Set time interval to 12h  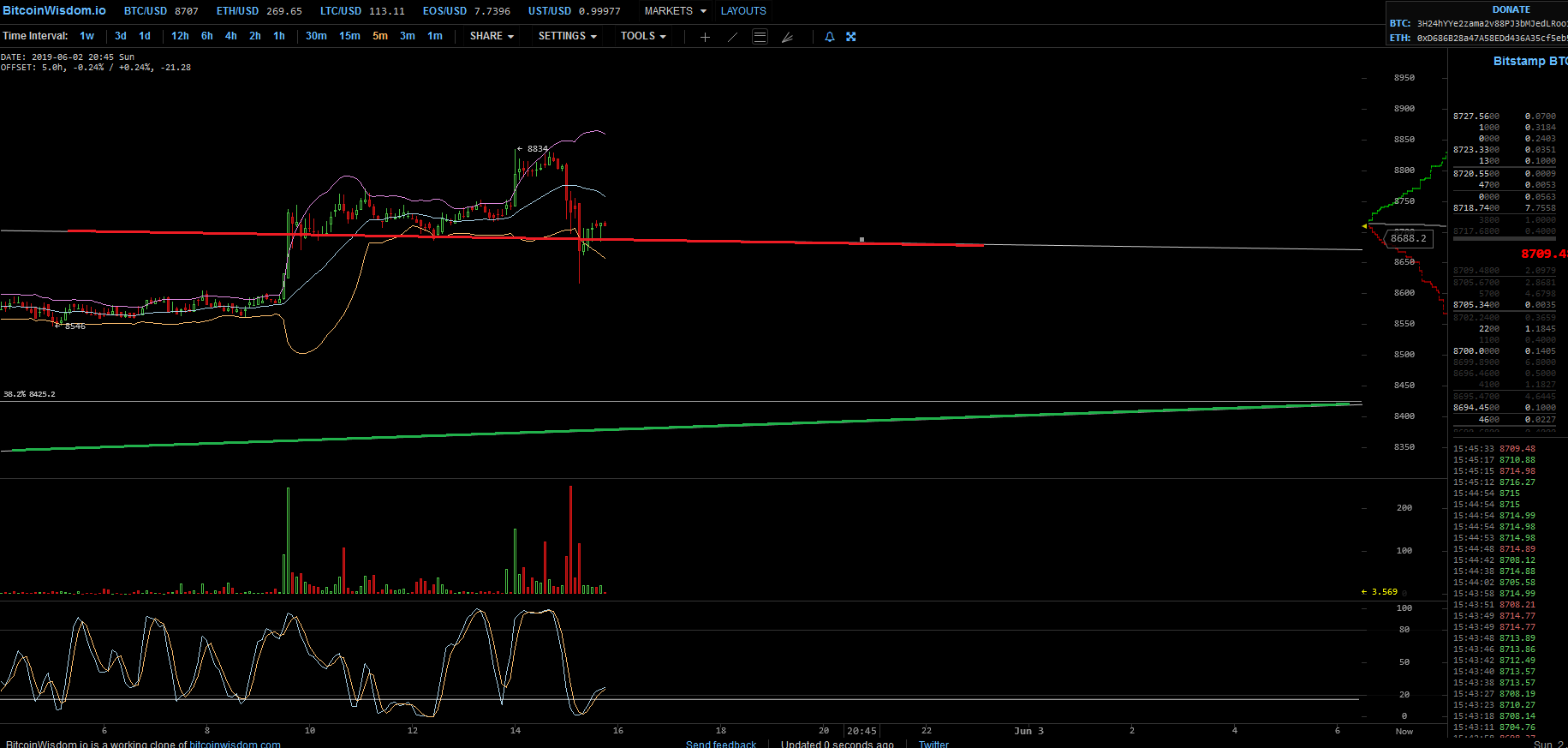click(x=180, y=36)
